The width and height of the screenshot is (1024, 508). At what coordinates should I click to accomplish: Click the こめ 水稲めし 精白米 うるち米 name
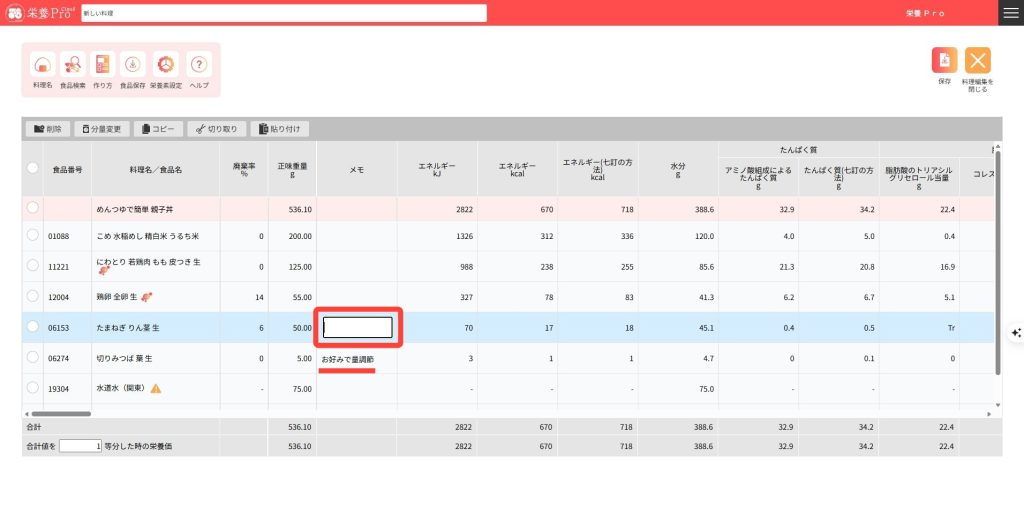tap(148, 236)
